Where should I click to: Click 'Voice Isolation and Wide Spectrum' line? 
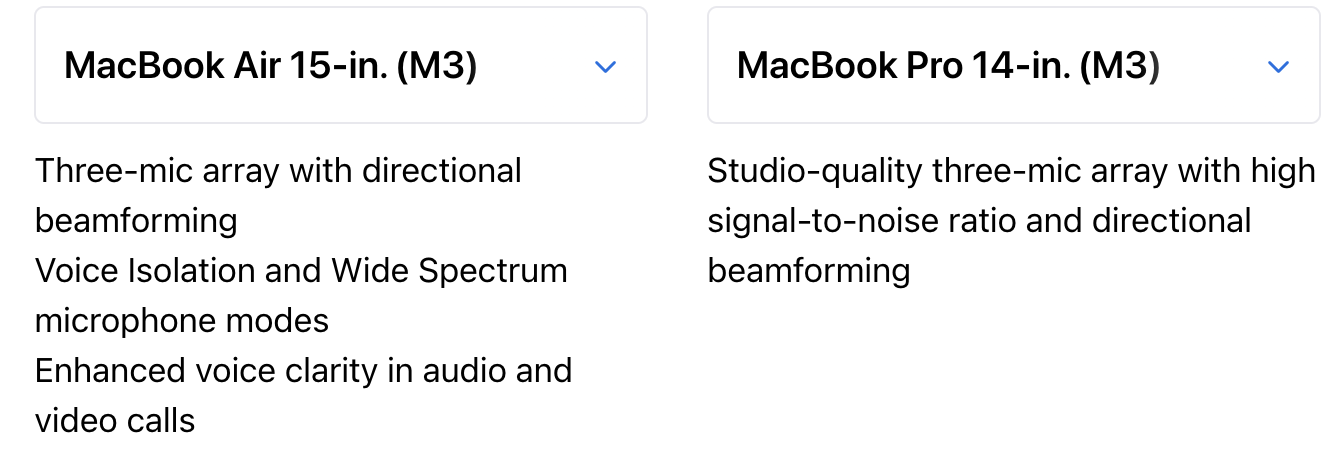point(301,271)
